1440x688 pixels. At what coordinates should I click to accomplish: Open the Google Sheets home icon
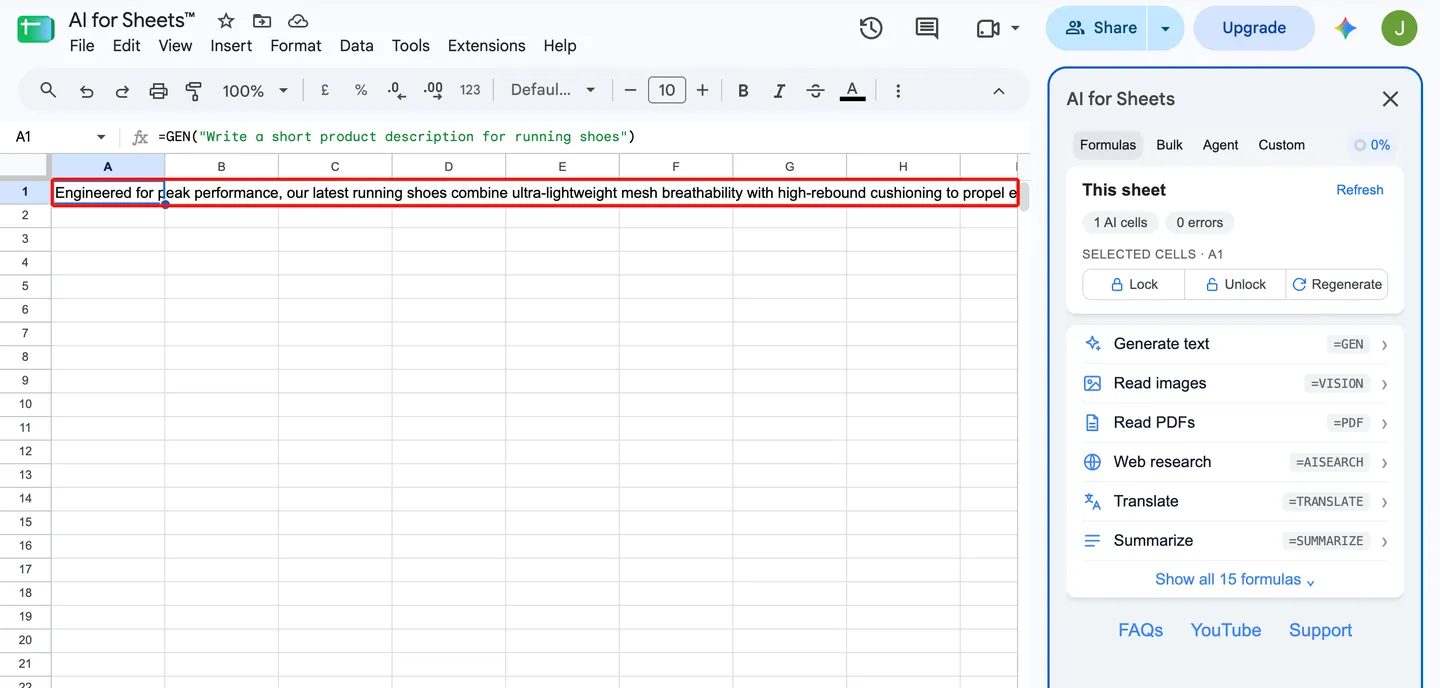(x=36, y=30)
